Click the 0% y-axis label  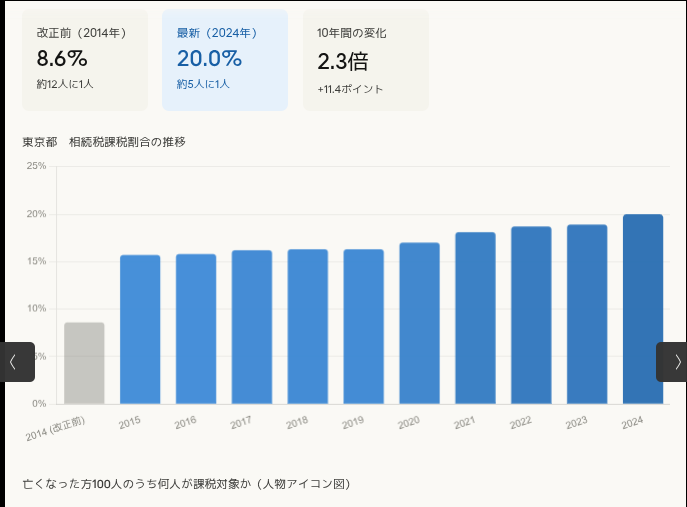[x=39, y=404]
